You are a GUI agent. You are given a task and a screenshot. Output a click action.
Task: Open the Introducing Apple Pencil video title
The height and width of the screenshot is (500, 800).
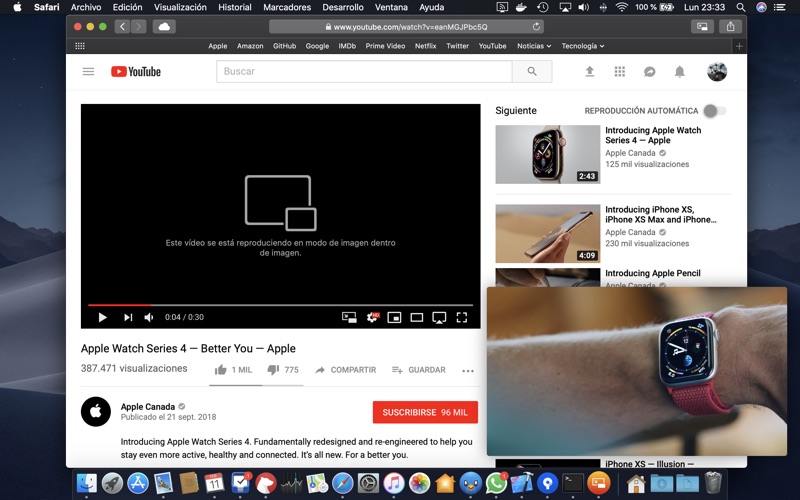click(x=653, y=273)
